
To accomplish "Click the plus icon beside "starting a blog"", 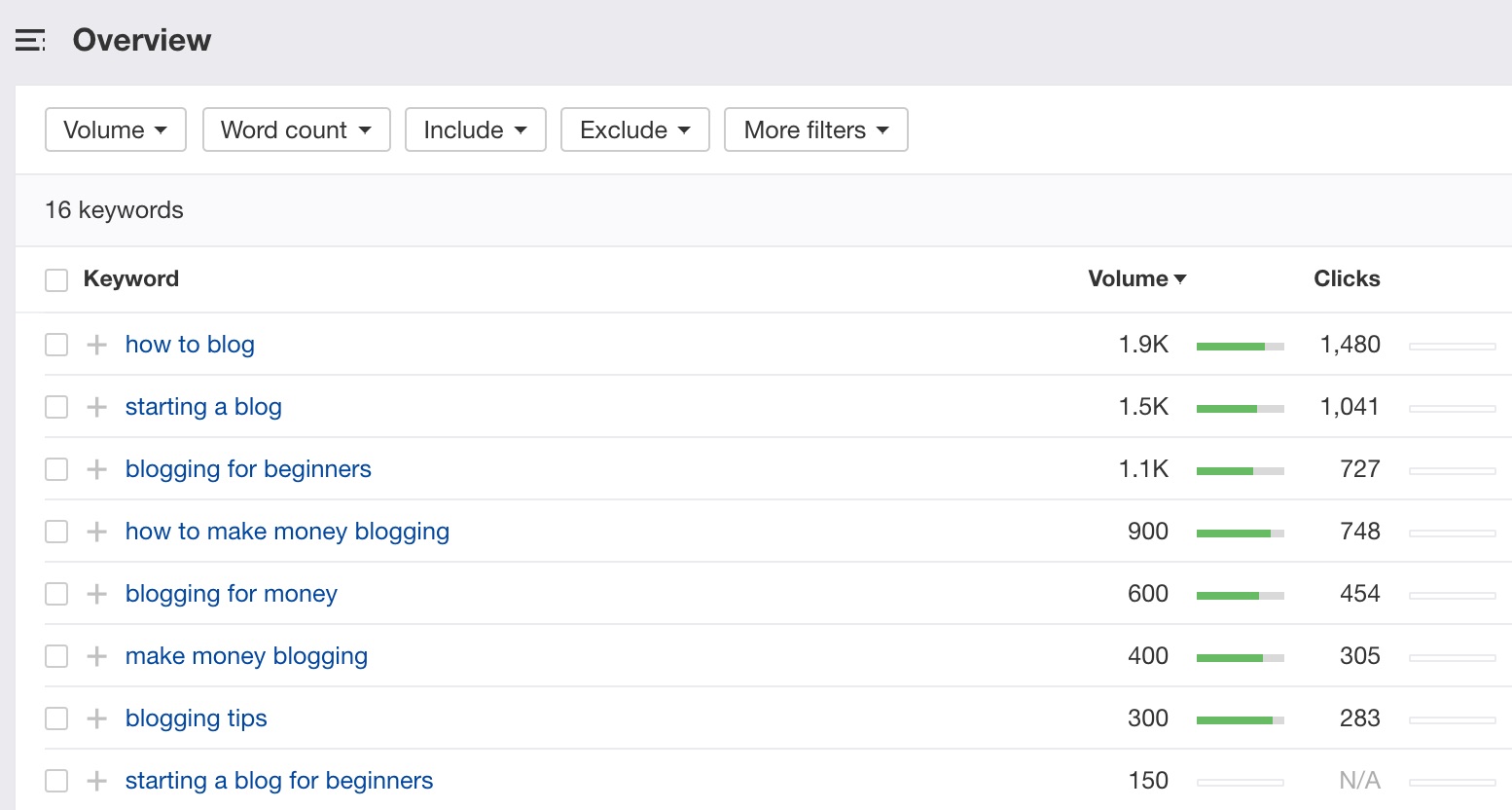I will pyautogui.click(x=95, y=406).
